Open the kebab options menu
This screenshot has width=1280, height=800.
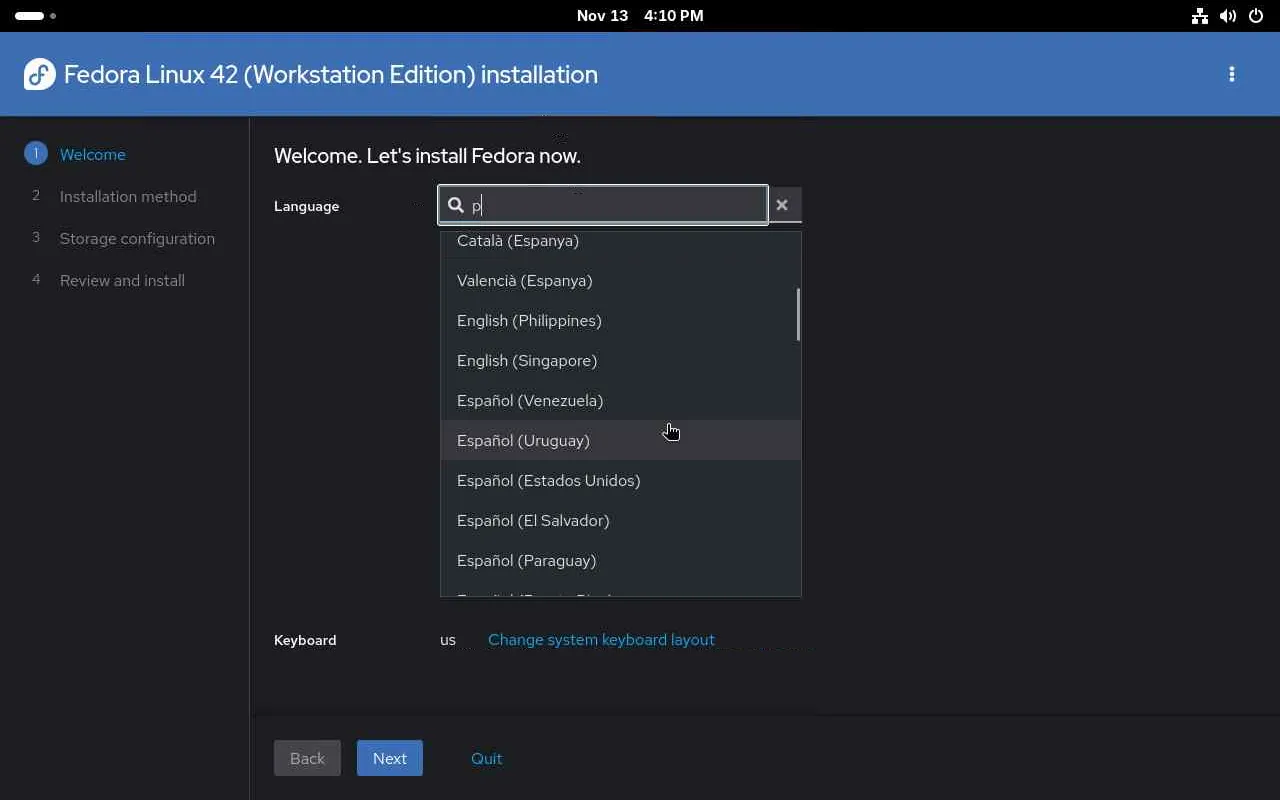[x=1231, y=75]
